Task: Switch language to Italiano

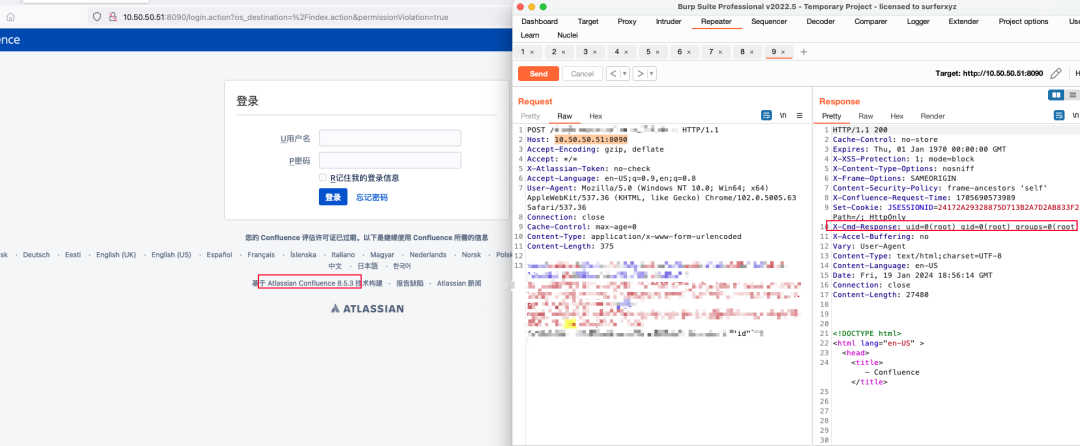Action: [343, 255]
